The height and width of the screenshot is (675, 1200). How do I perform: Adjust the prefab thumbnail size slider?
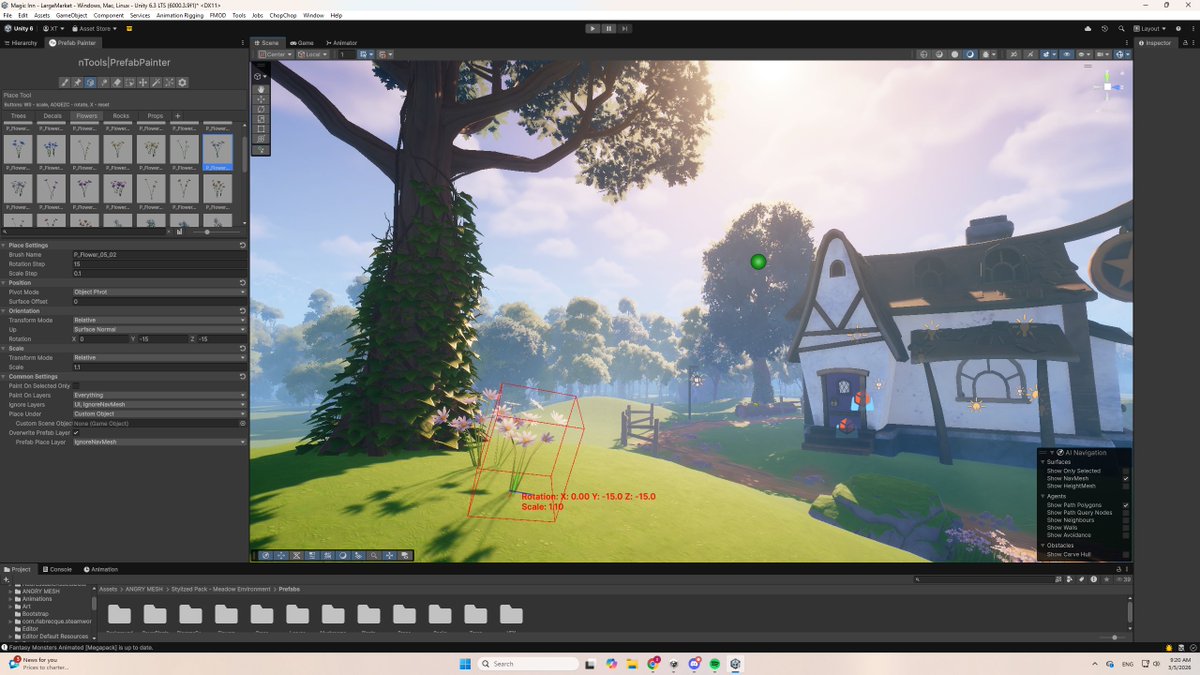208,232
